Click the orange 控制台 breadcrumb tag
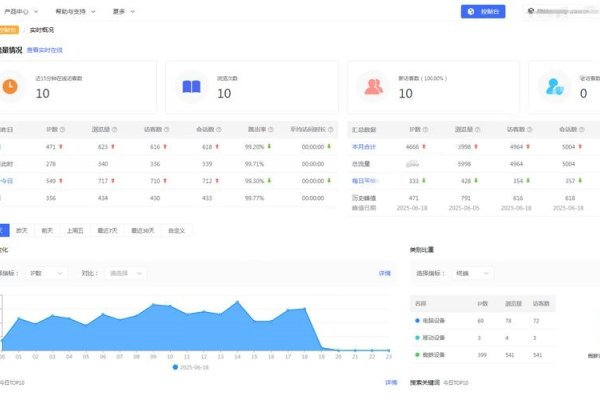Viewport: 600px width, 400px height. [x=8, y=30]
